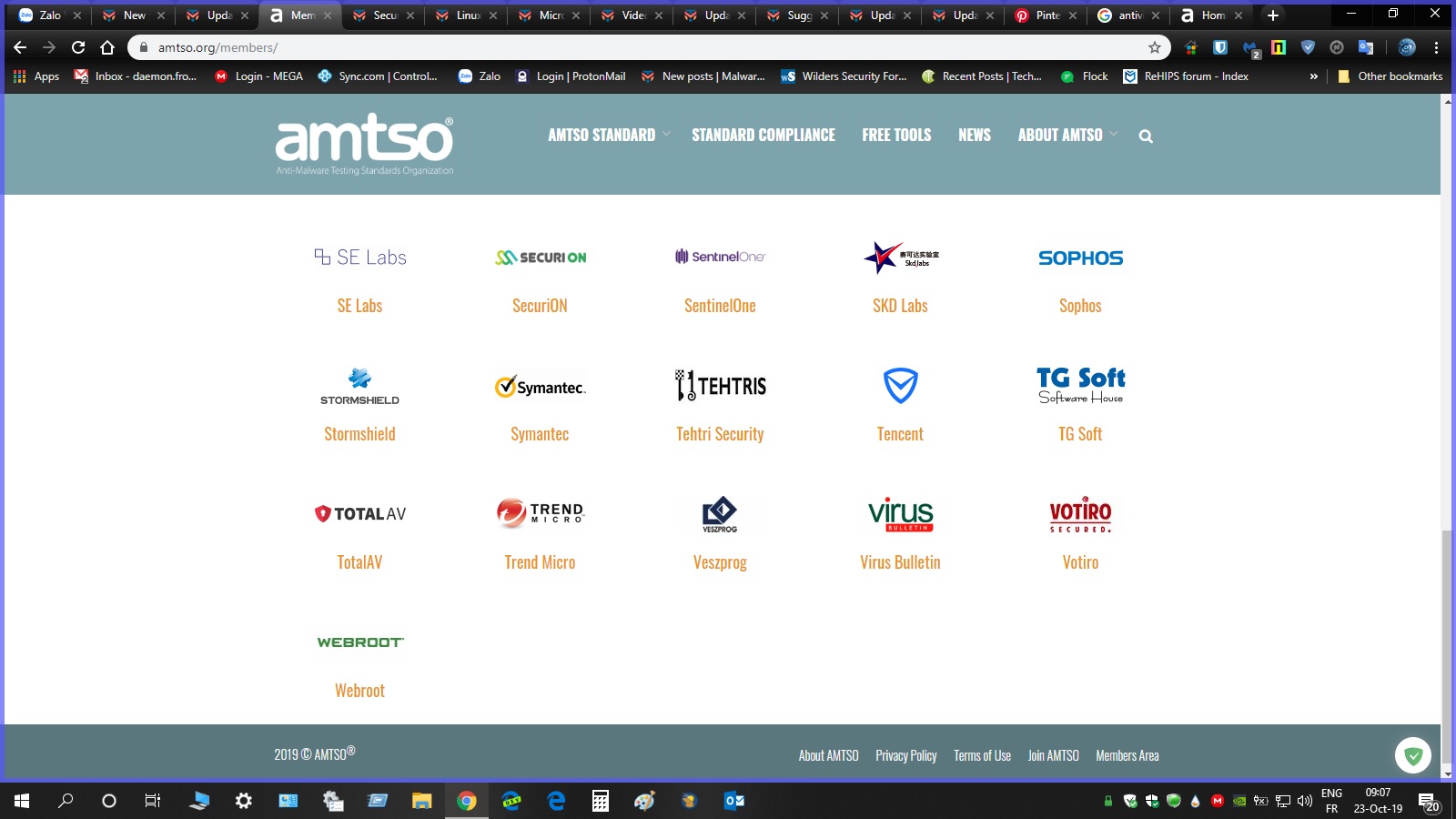Open the Sophos member link

1080,306
